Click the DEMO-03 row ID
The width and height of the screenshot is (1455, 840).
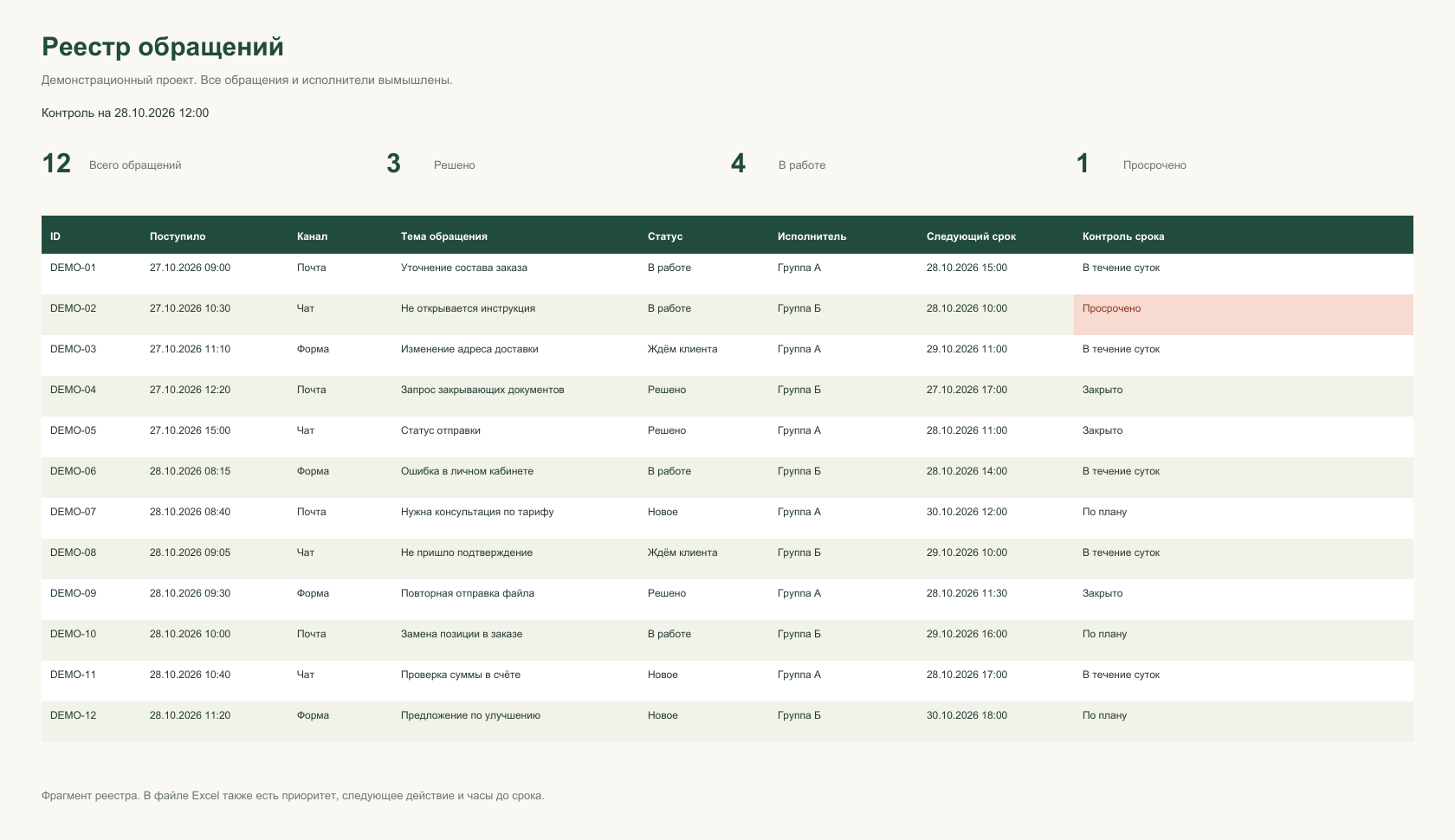tap(73, 349)
